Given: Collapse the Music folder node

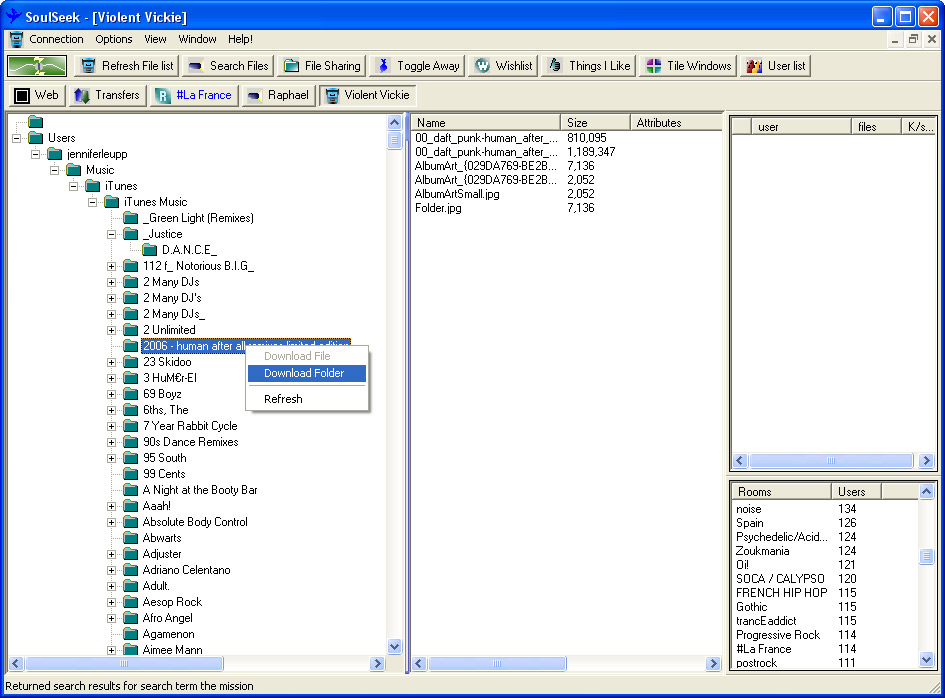Looking at the screenshot, I should tap(54, 170).
